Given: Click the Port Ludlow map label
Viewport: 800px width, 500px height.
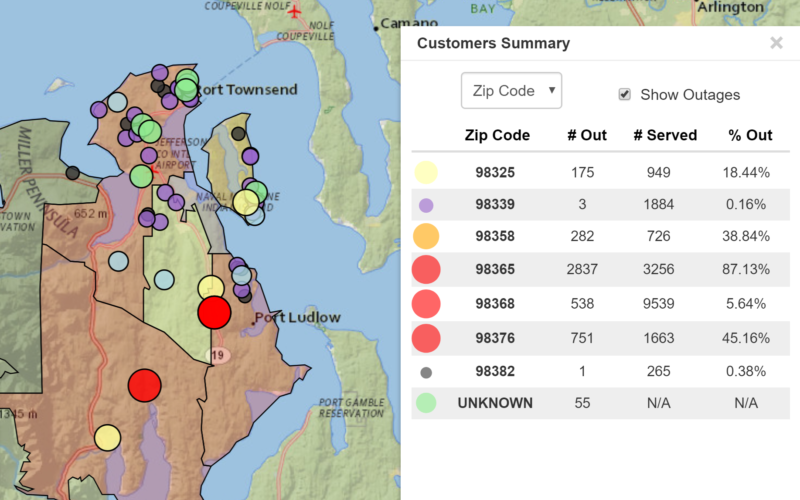Looking at the screenshot, I should tap(297, 317).
